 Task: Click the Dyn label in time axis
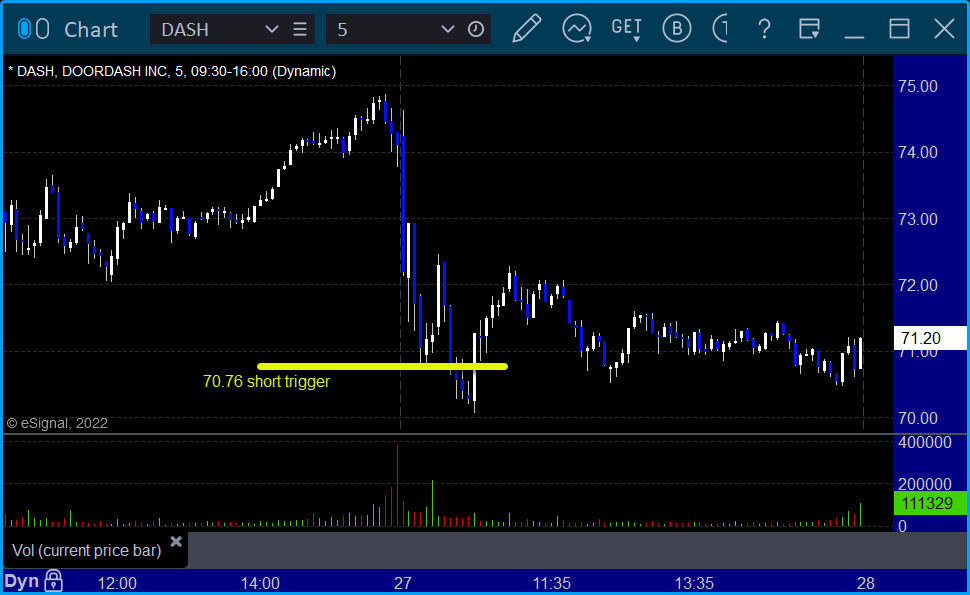coord(22,581)
